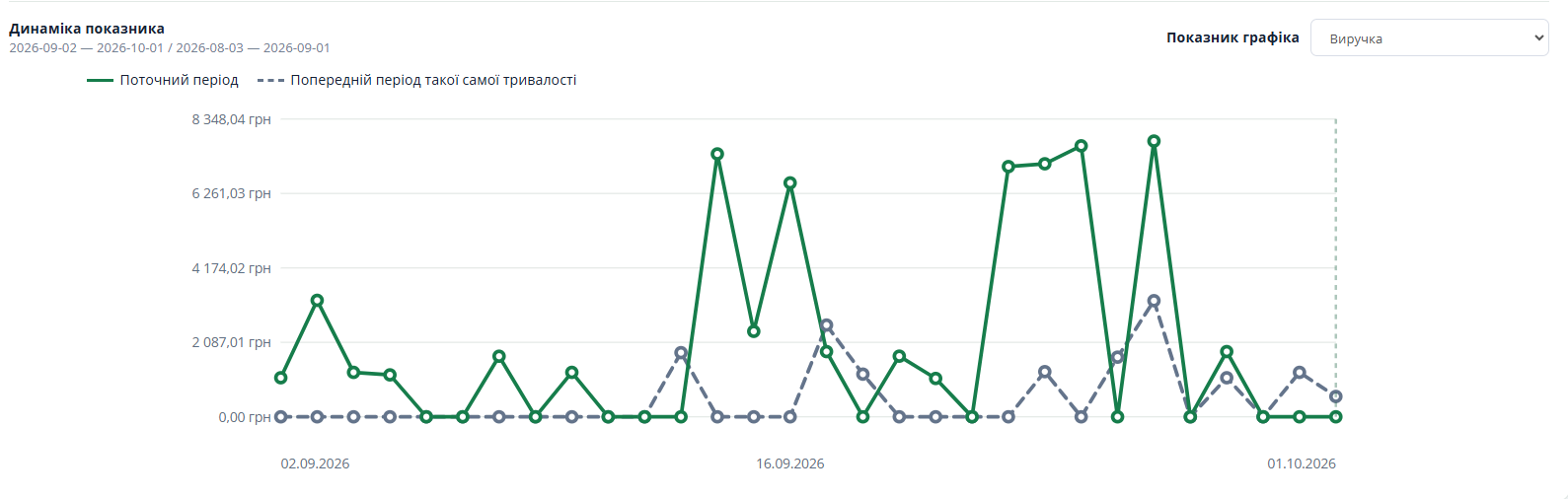Click the 01.10.2026 x-axis date label
The image size is (1568, 499).
tap(1302, 463)
